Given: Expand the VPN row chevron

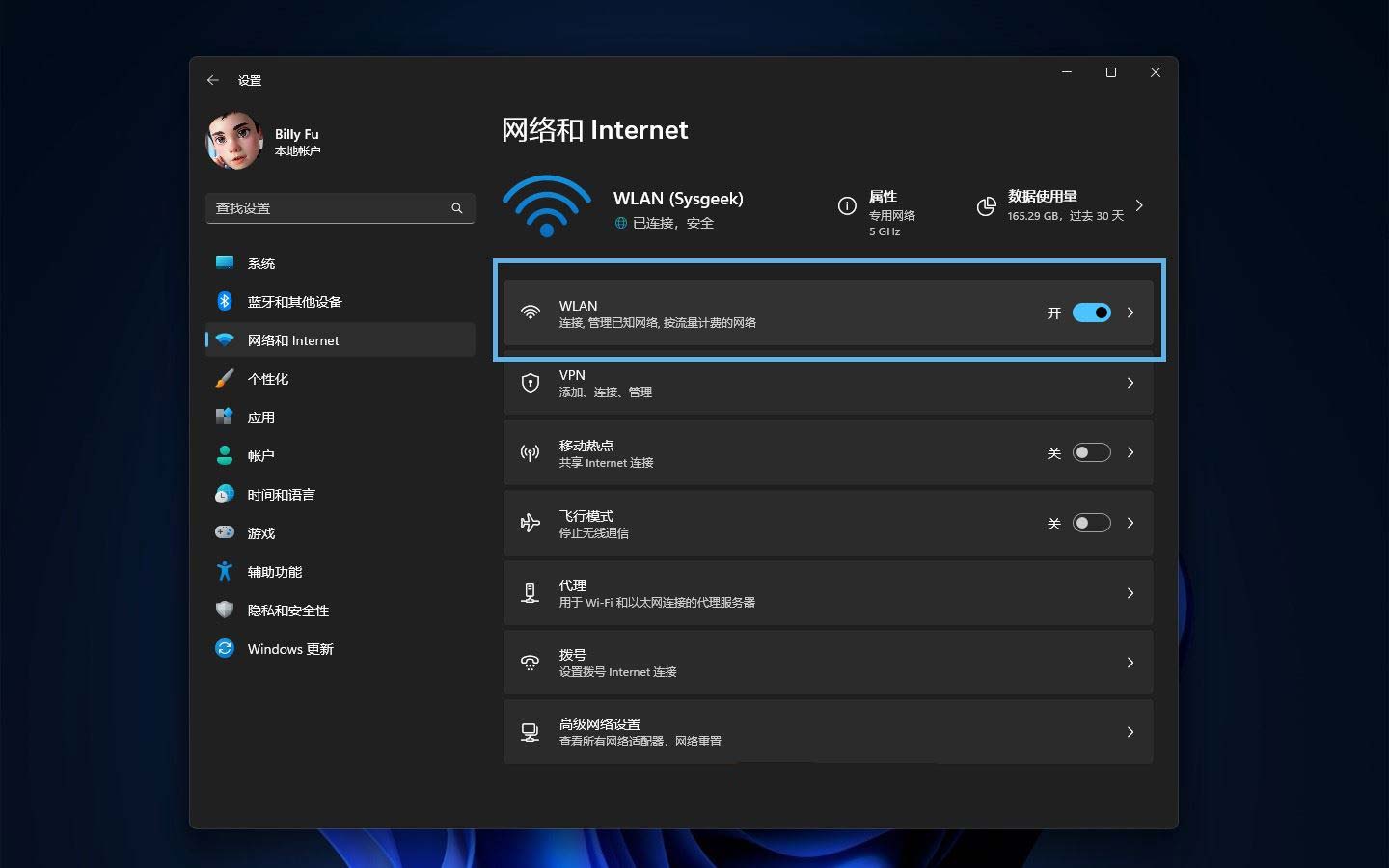Looking at the screenshot, I should tap(1130, 383).
